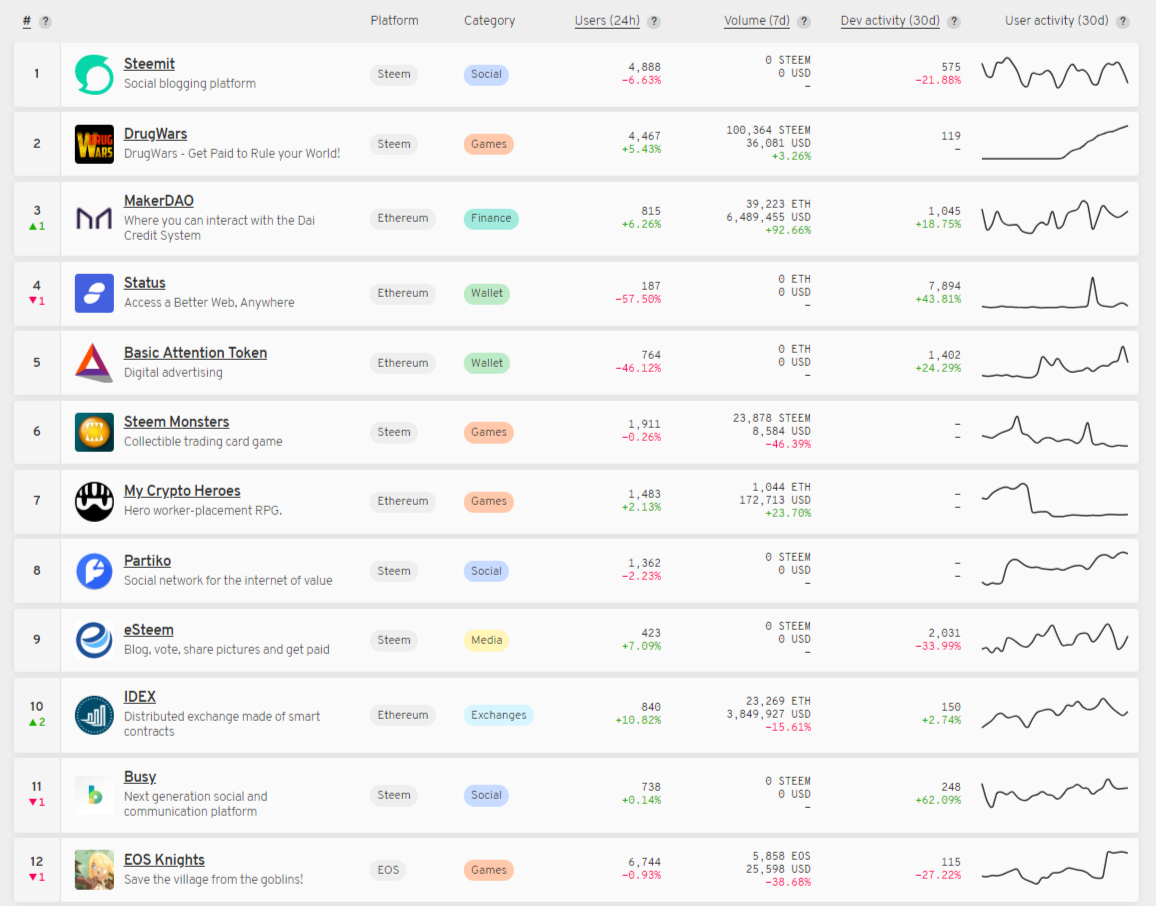The height and width of the screenshot is (906, 1156).
Task: Sort by the # rank column header
Action: point(27,21)
